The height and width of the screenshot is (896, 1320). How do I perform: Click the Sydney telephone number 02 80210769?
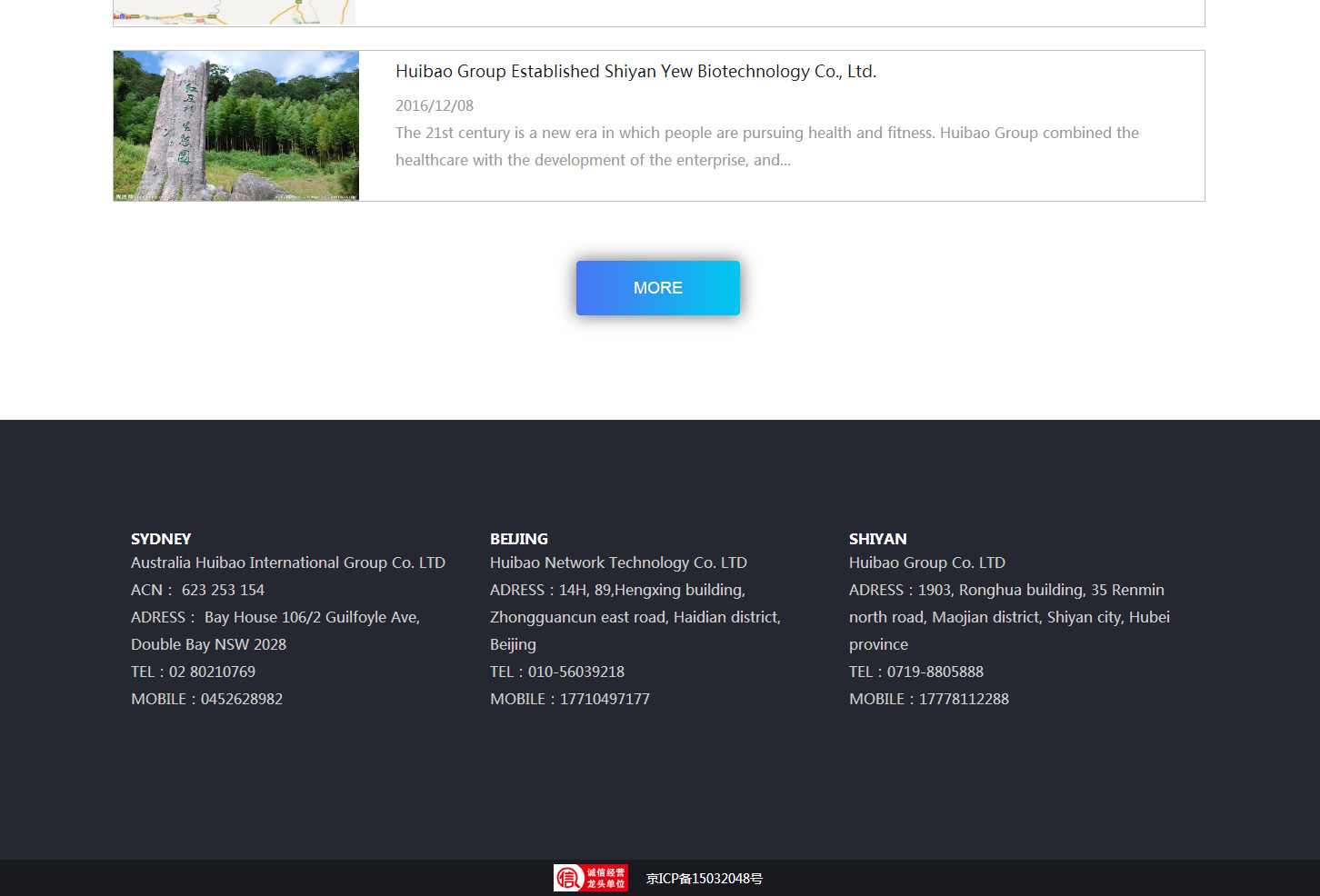point(211,672)
